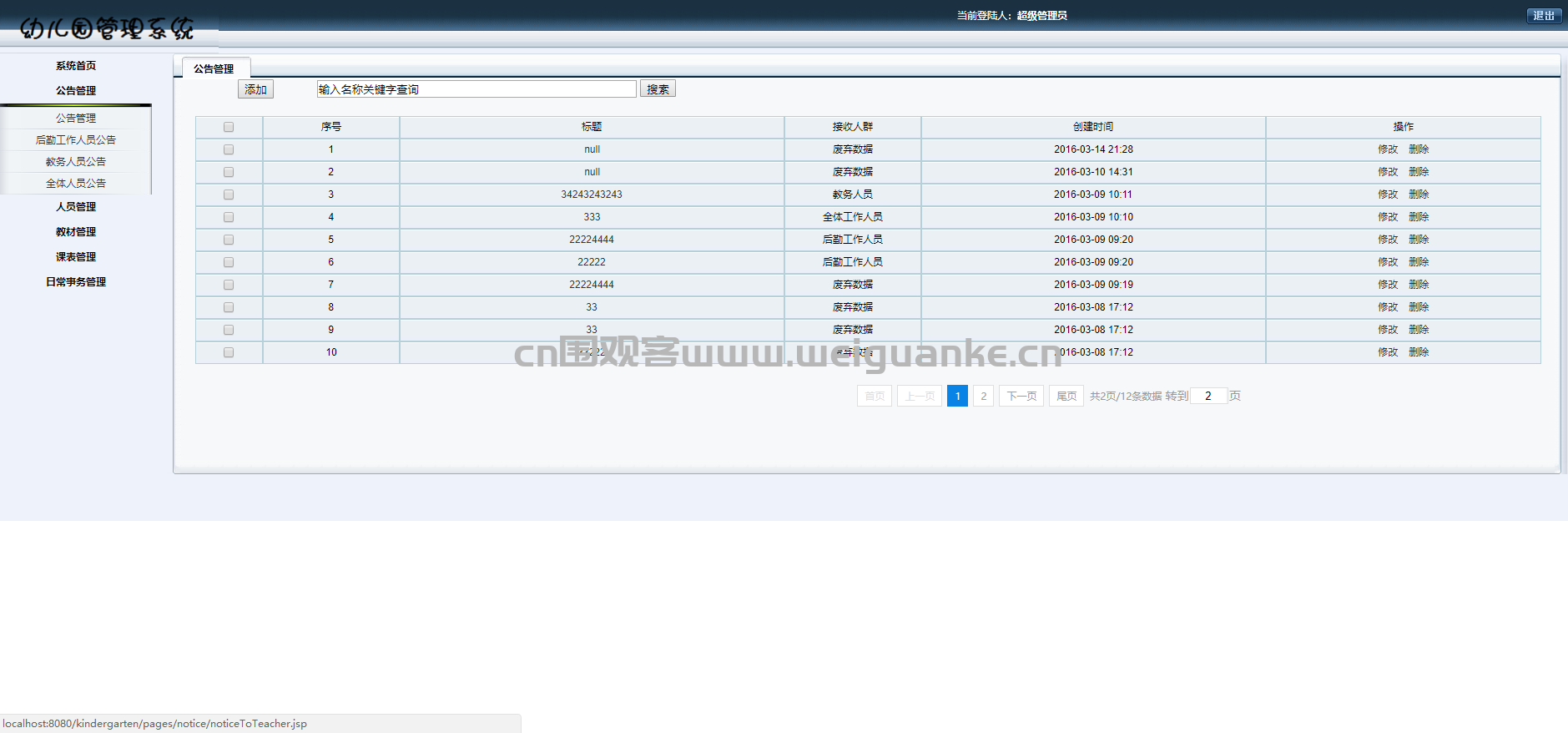
Task: Log out with the 退出 button
Action: coord(1544,16)
